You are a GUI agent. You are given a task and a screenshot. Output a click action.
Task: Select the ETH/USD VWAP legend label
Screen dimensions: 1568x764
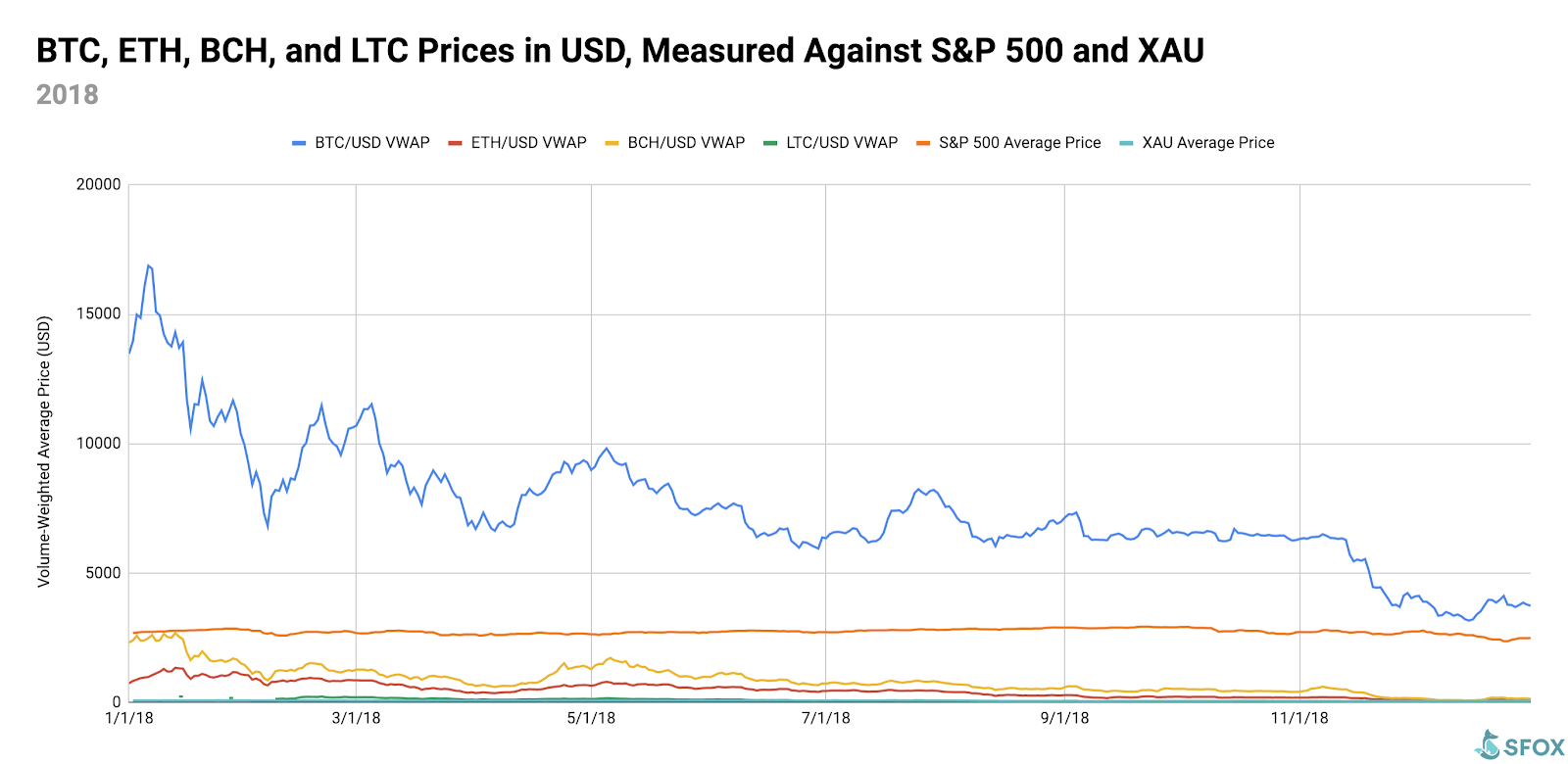coord(529,143)
